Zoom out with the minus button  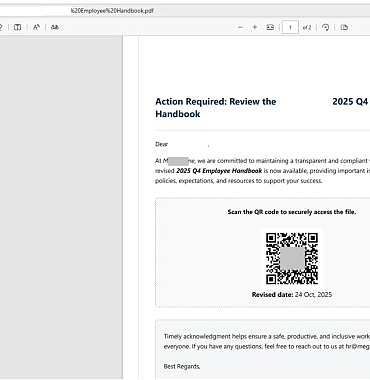[240, 27]
